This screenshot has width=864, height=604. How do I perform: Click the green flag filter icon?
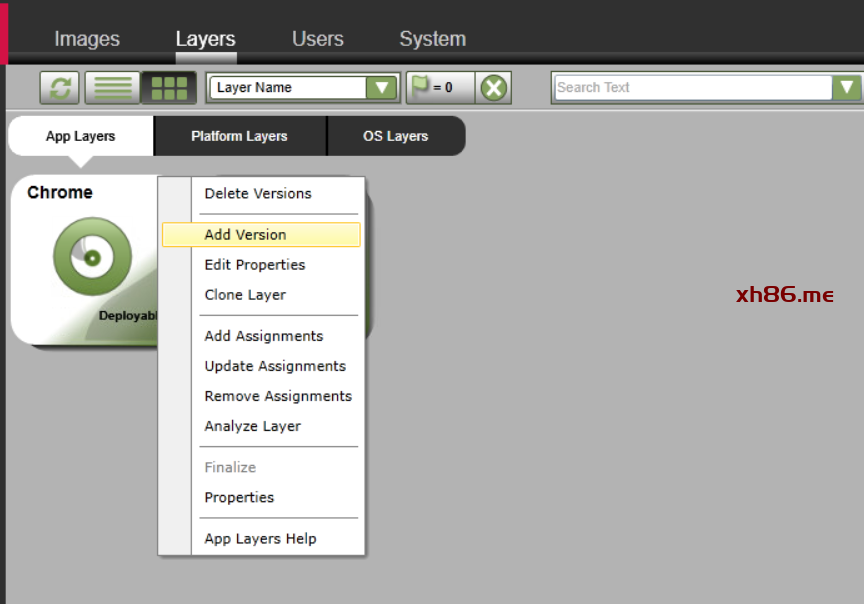[x=421, y=87]
